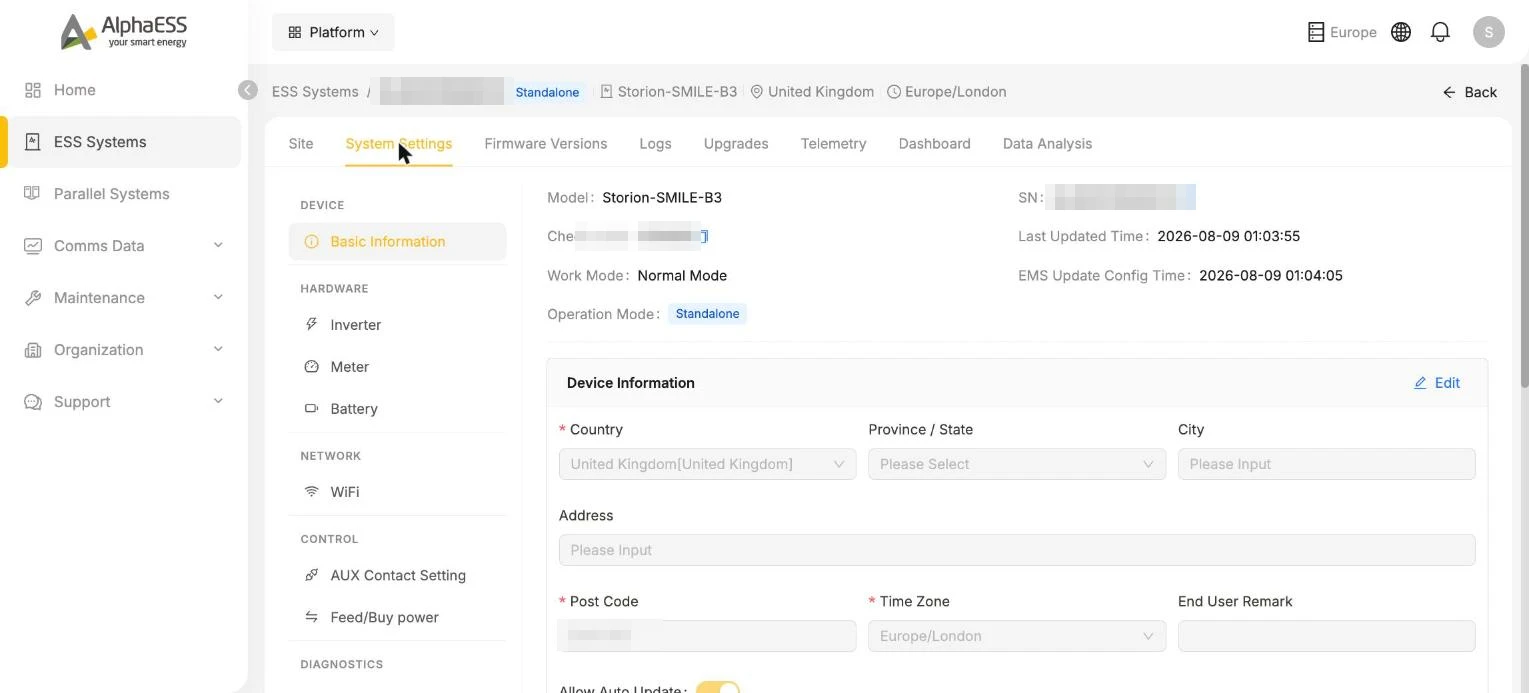This screenshot has height=693, width=1529.
Task: Click the Maintenance wrench icon
Action: (33, 298)
